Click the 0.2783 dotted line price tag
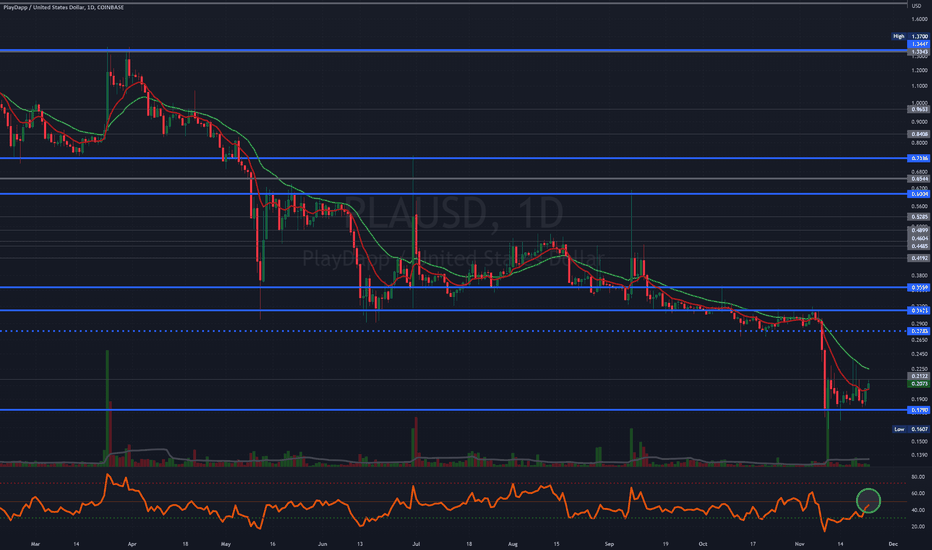This screenshot has width=932, height=550. tap(919, 331)
